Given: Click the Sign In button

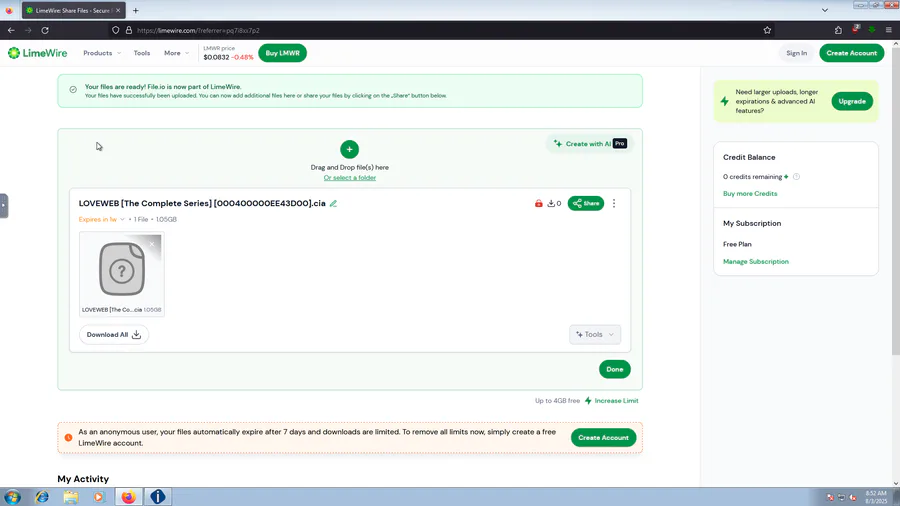Looking at the screenshot, I should [x=796, y=53].
